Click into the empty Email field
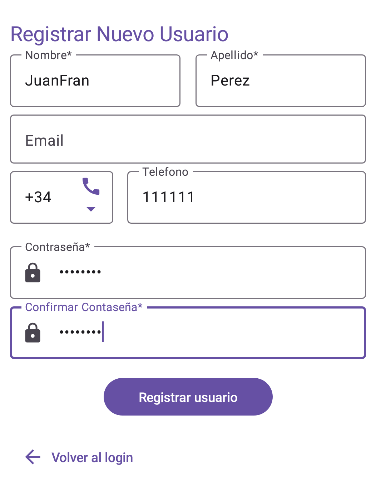The image size is (374, 500). pos(188,139)
